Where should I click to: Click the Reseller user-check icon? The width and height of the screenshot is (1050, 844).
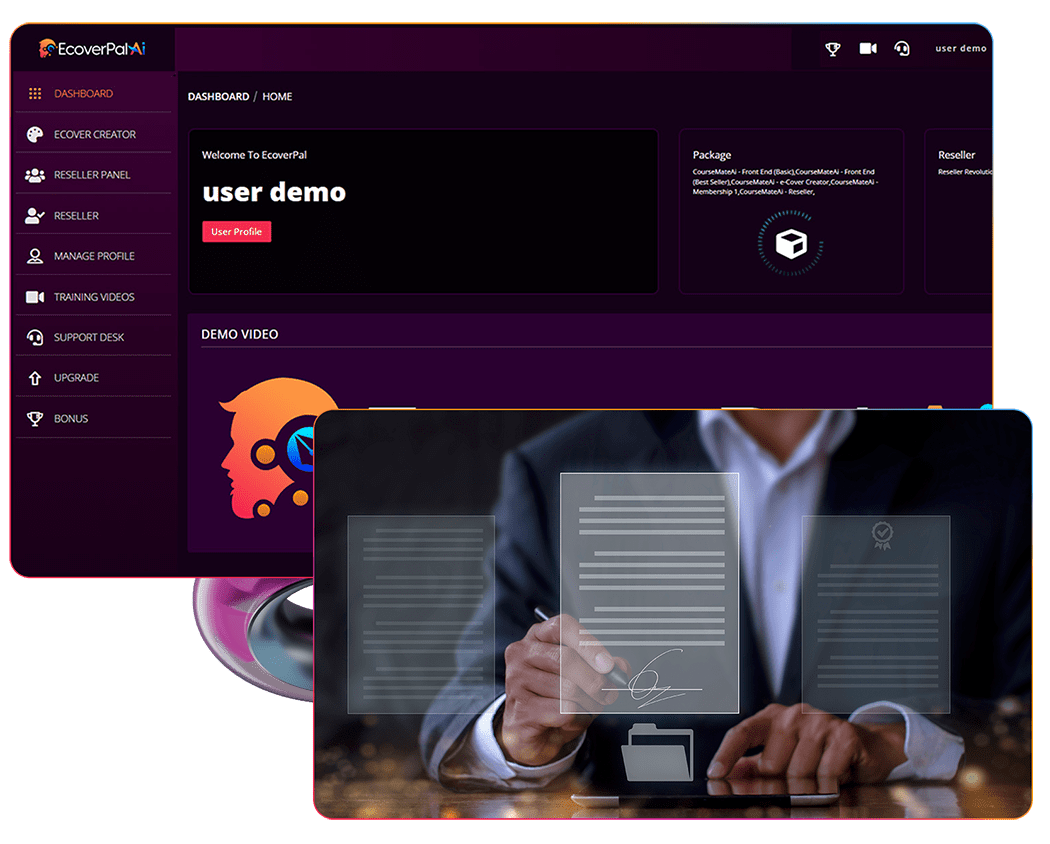coord(35,216)
